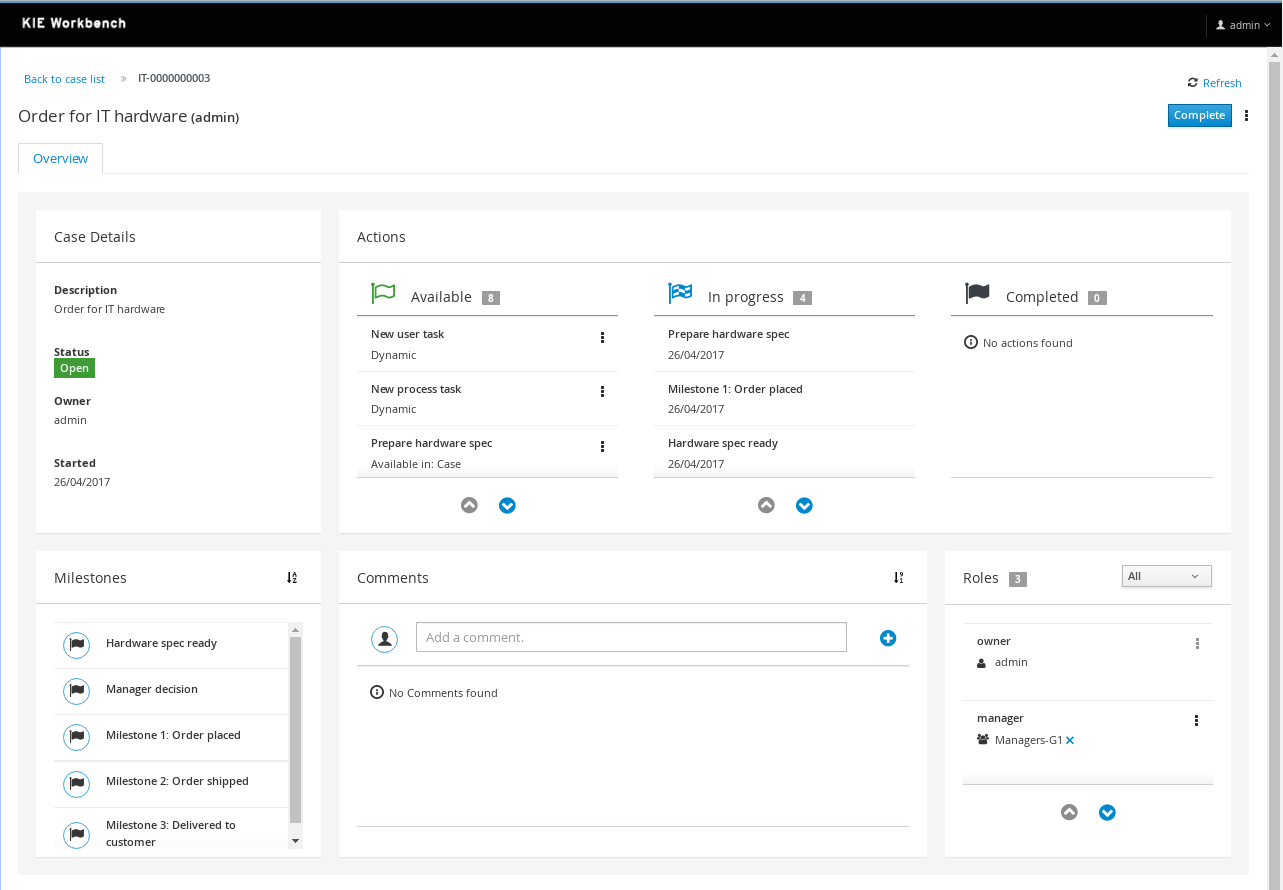
Task: Open the Roles filter dropdown set to All
Action: (1166, 577)
